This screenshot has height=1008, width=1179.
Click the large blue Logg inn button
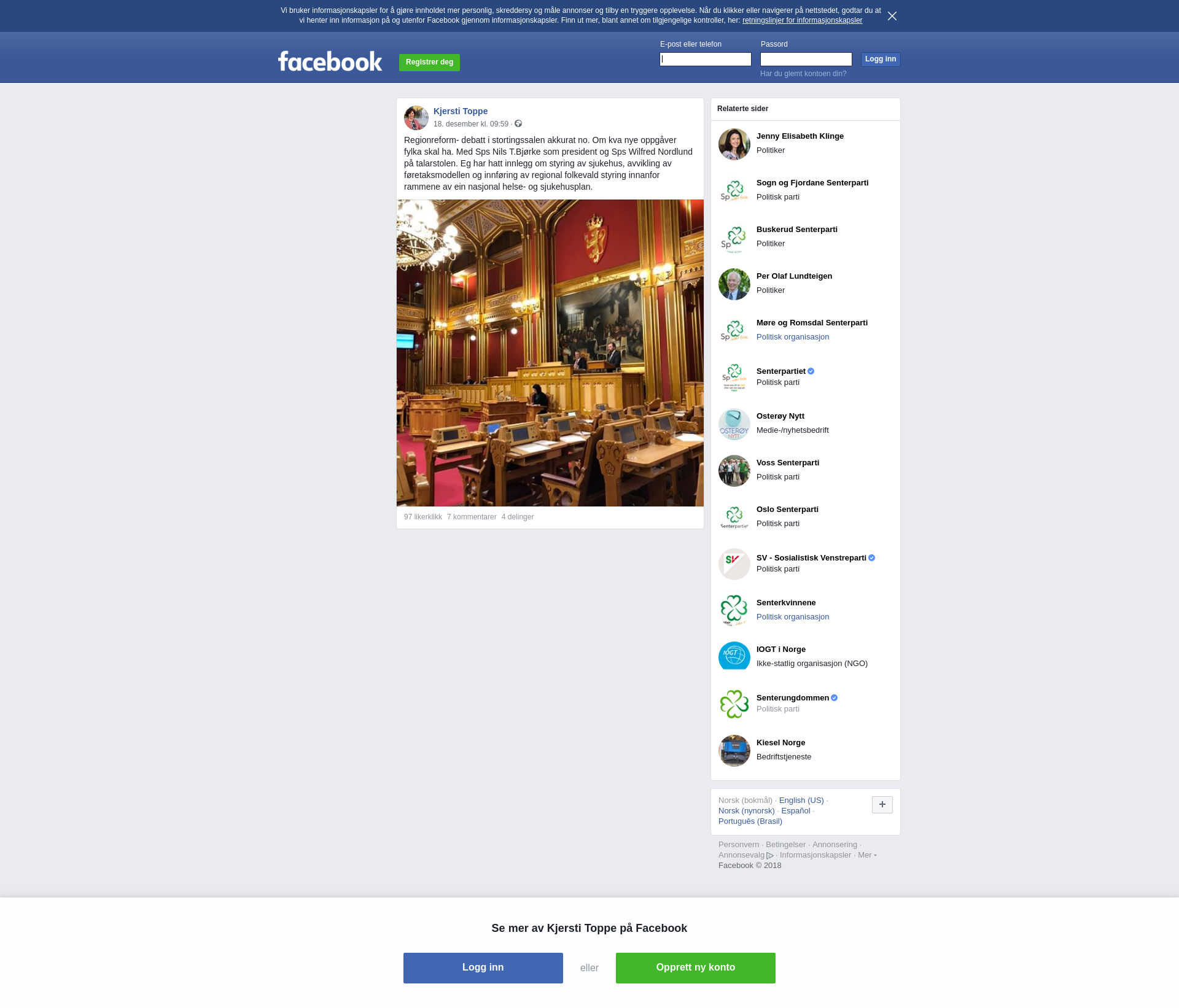(x=483, y=968)
